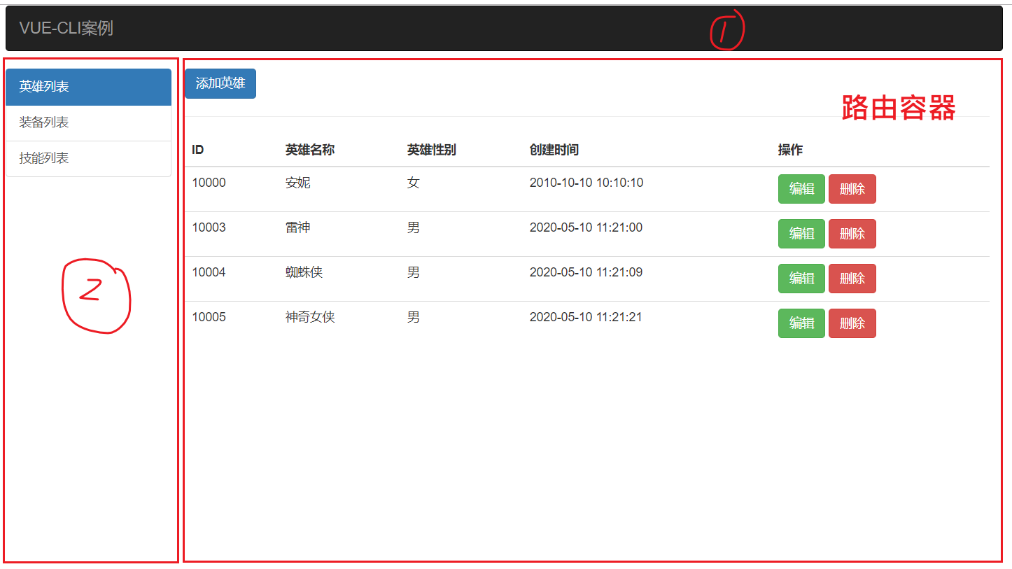Click the 添加英雄 button
This screenshot has width=1012, height=569.
coord(220,84)
